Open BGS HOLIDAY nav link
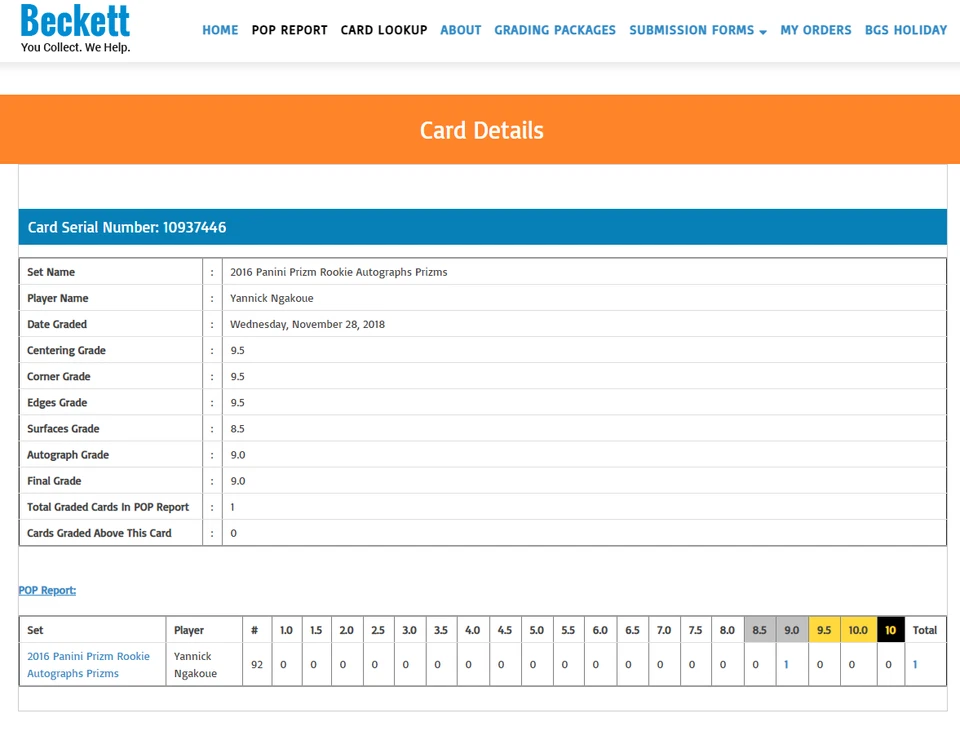Viewport: 960px width, 731px height. click(906, 30)
